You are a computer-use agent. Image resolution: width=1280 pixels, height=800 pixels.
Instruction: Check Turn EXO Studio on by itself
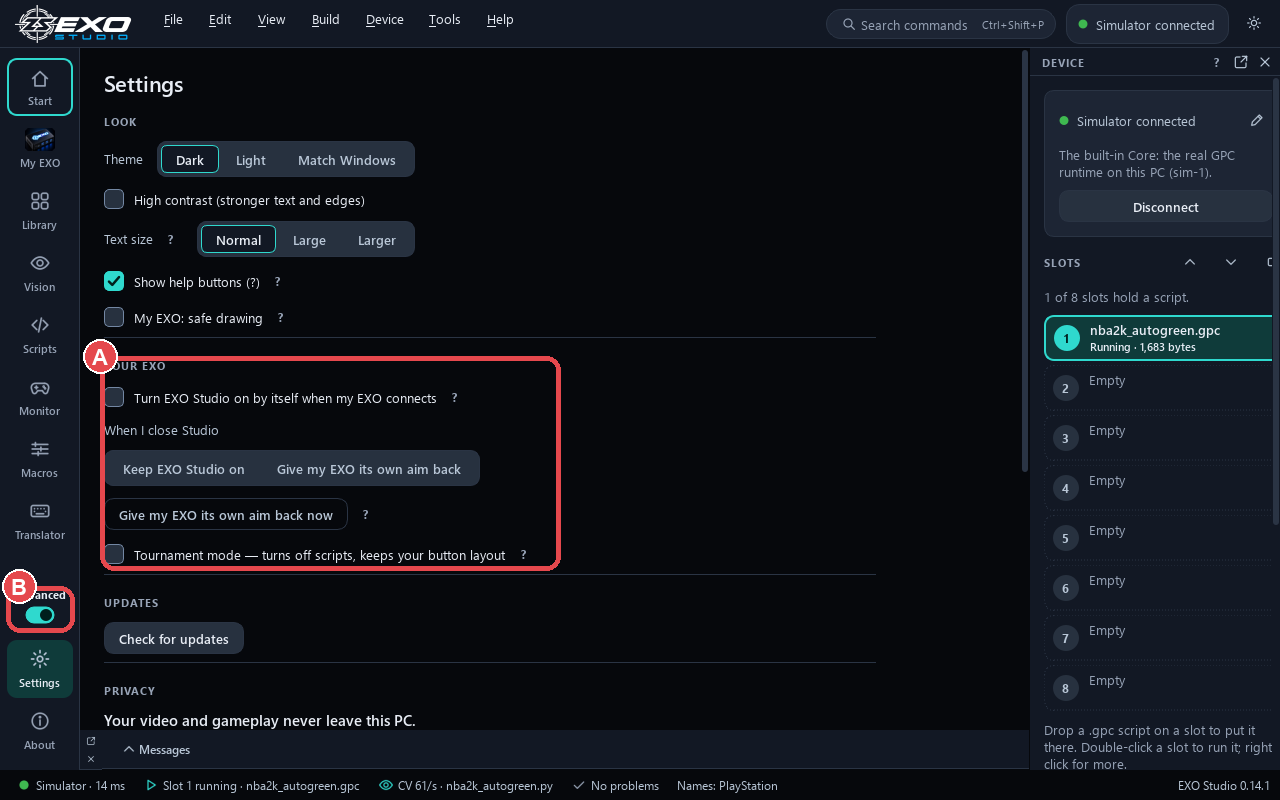[x=114, y=397]
